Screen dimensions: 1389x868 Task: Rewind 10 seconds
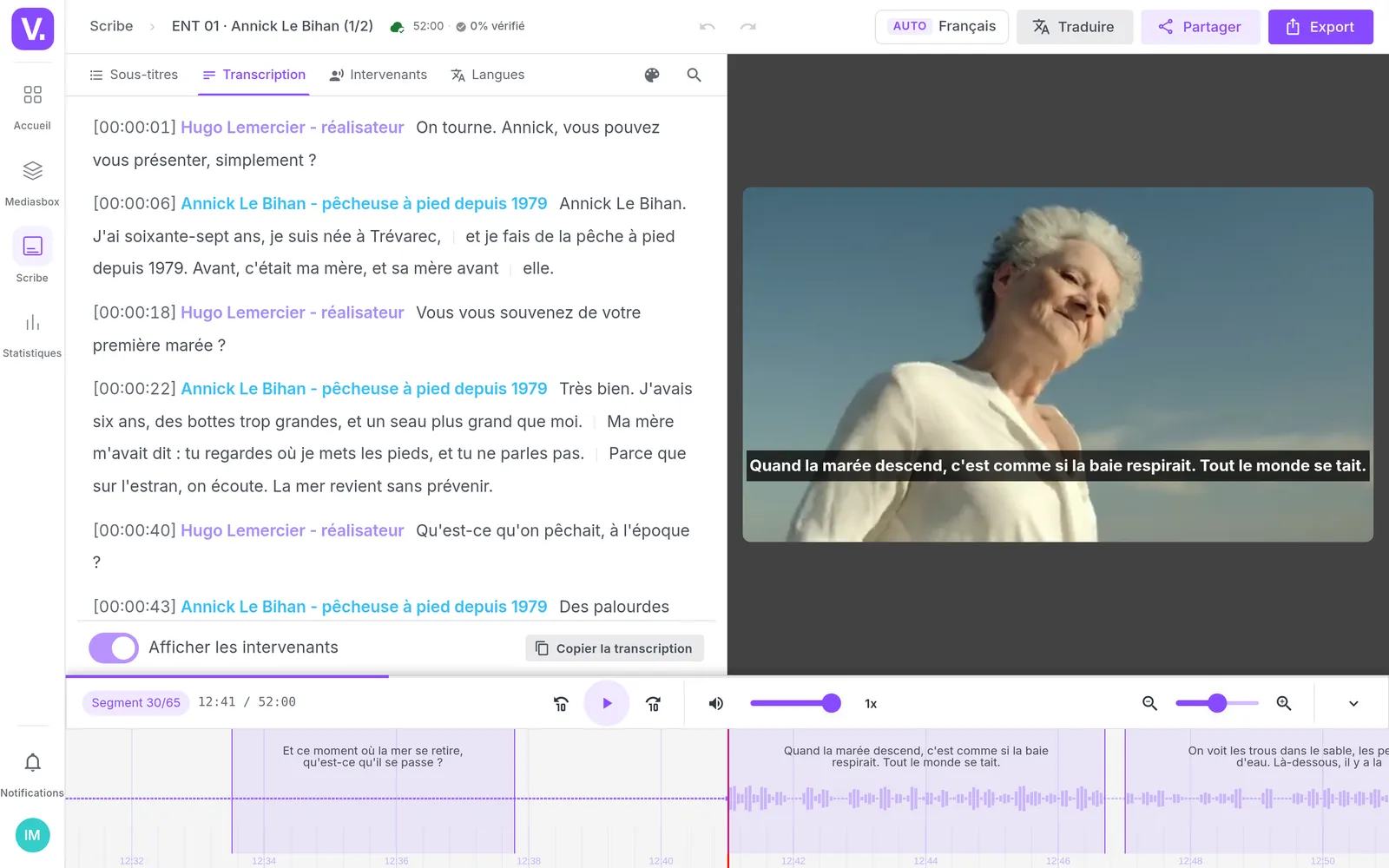[561, 703]
